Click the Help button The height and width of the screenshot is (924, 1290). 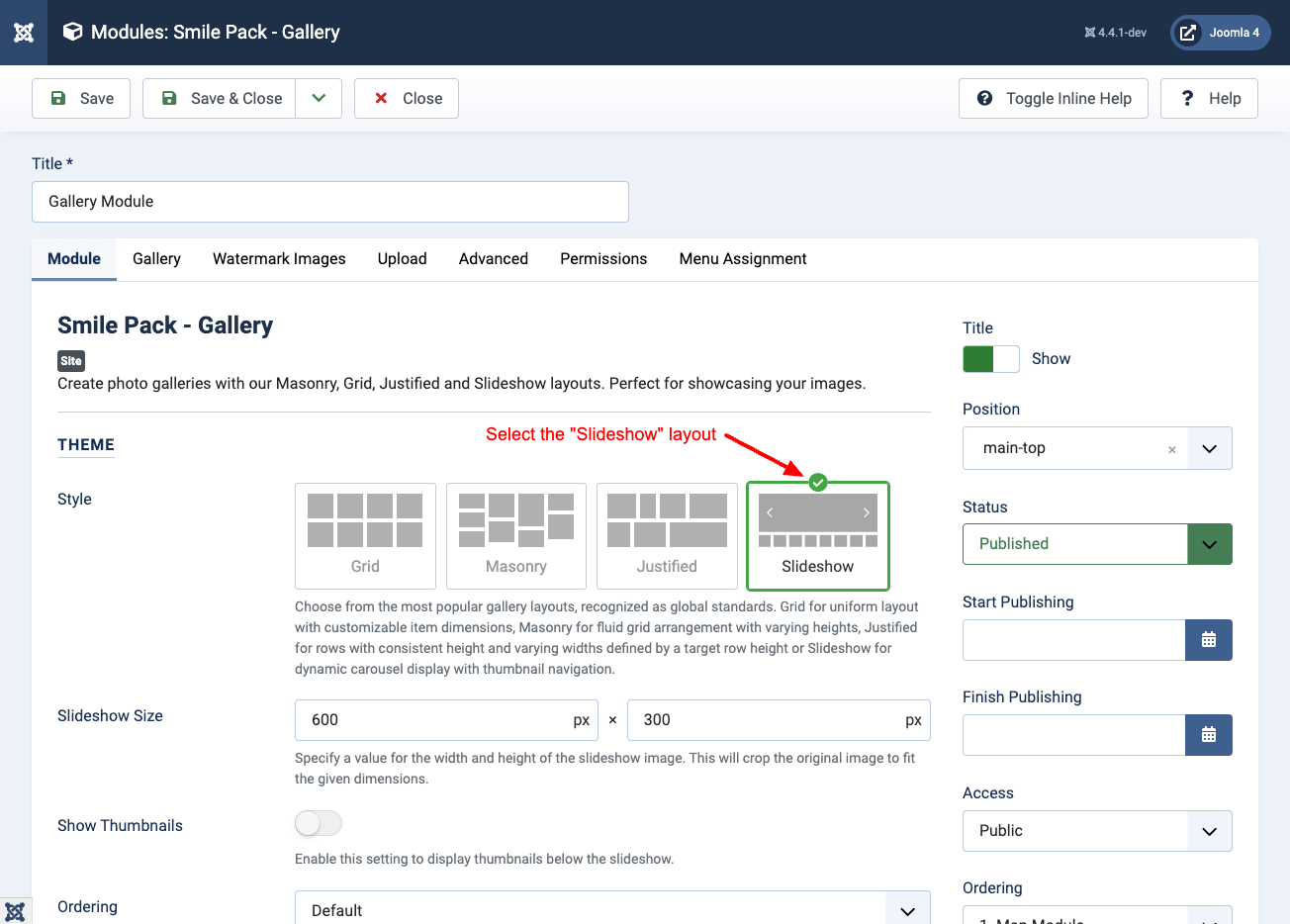[1209, 98]
